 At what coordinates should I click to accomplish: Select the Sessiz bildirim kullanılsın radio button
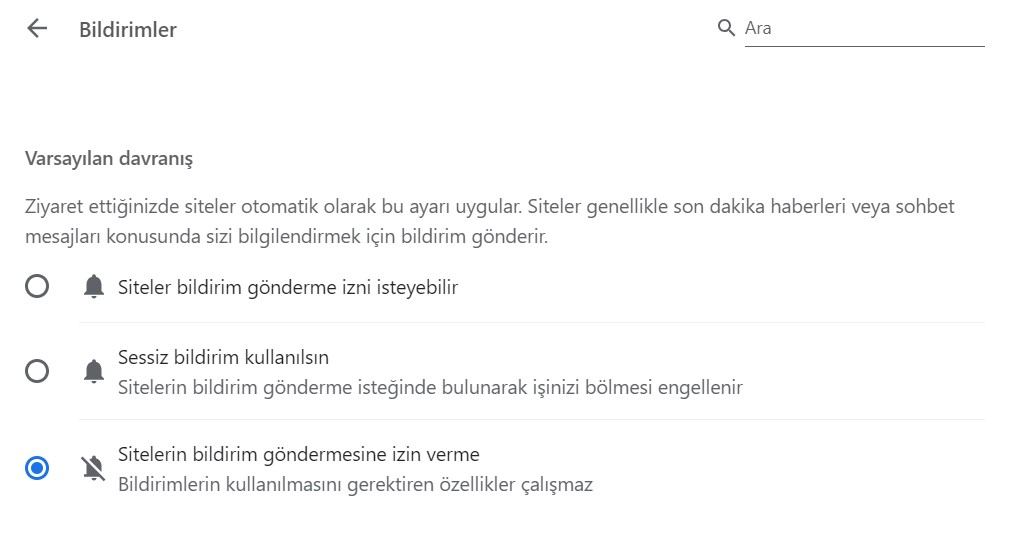37,371
